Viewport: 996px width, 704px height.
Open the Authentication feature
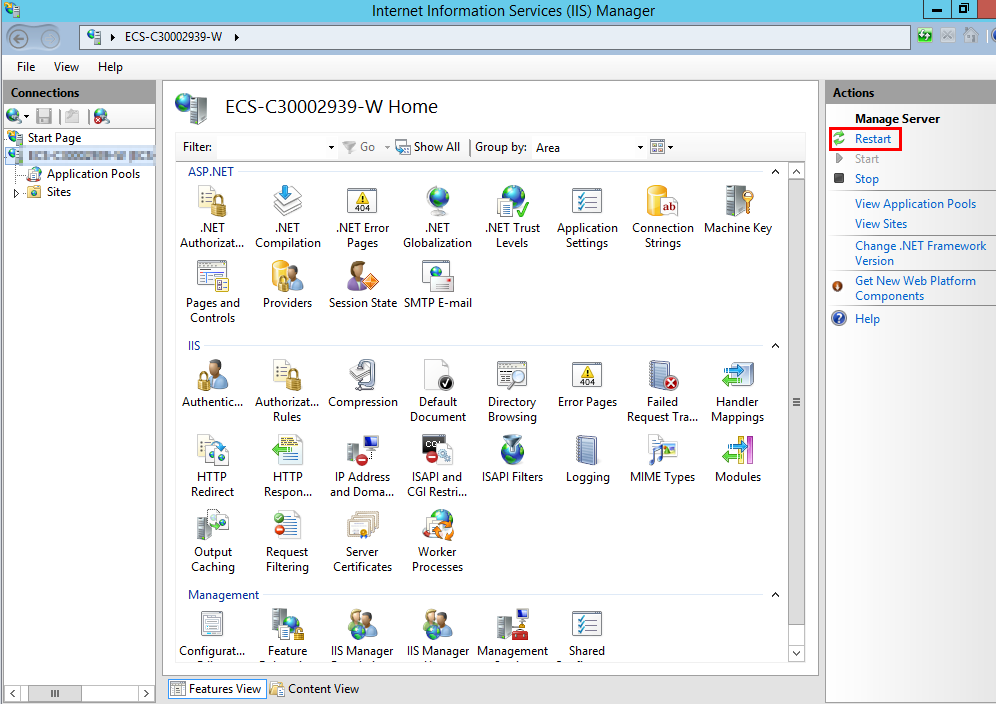pyautogui.click(x=212, y=384)
